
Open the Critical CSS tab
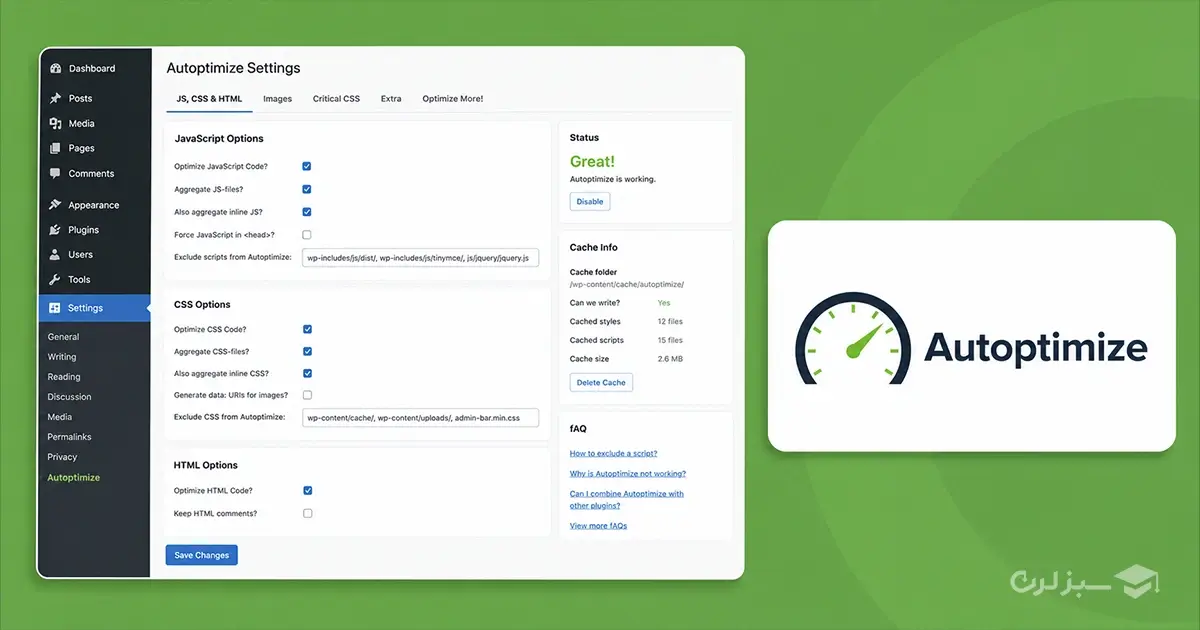click(x=336, y=99)
